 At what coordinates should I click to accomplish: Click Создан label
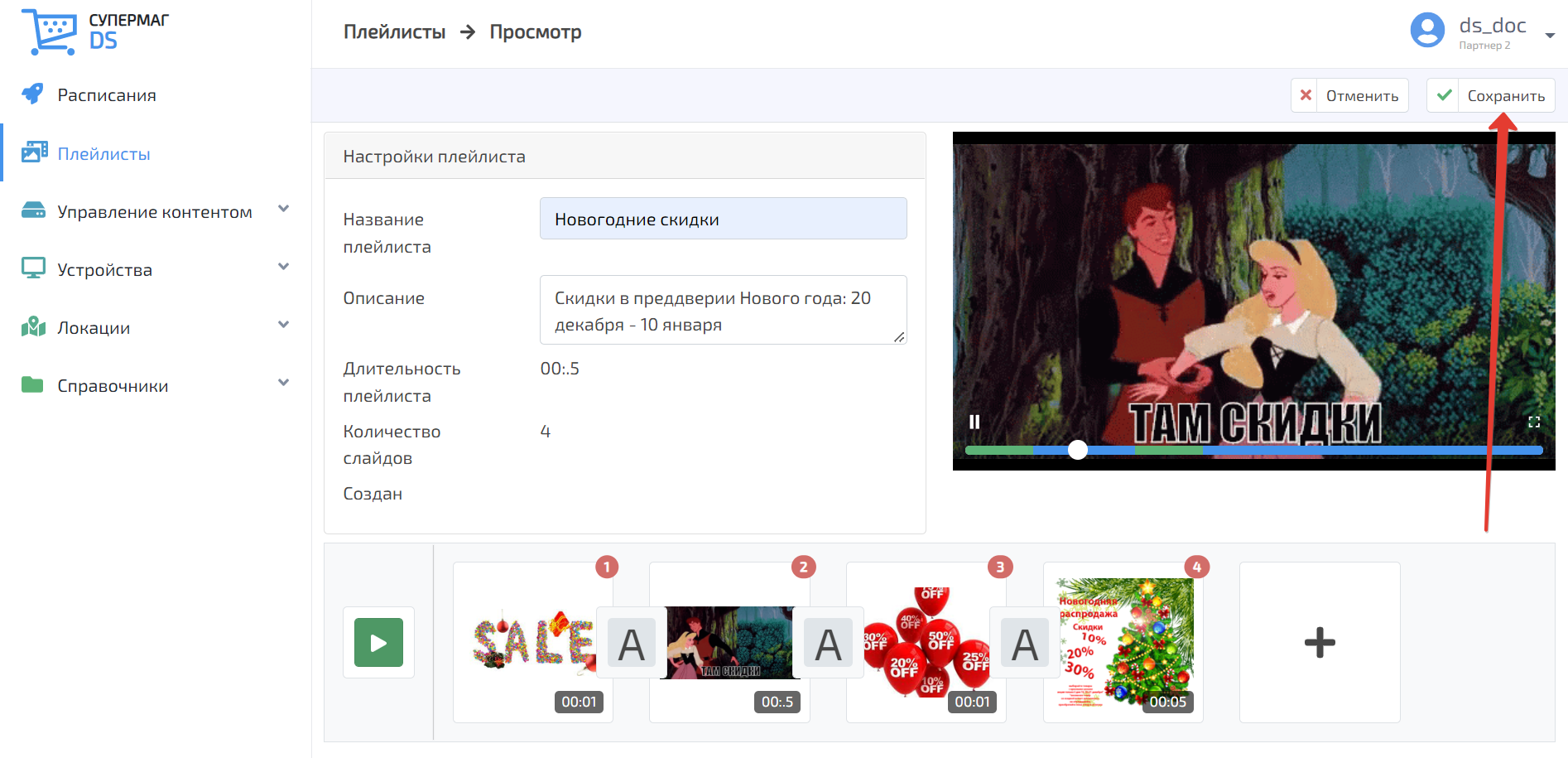click(373, 494)
